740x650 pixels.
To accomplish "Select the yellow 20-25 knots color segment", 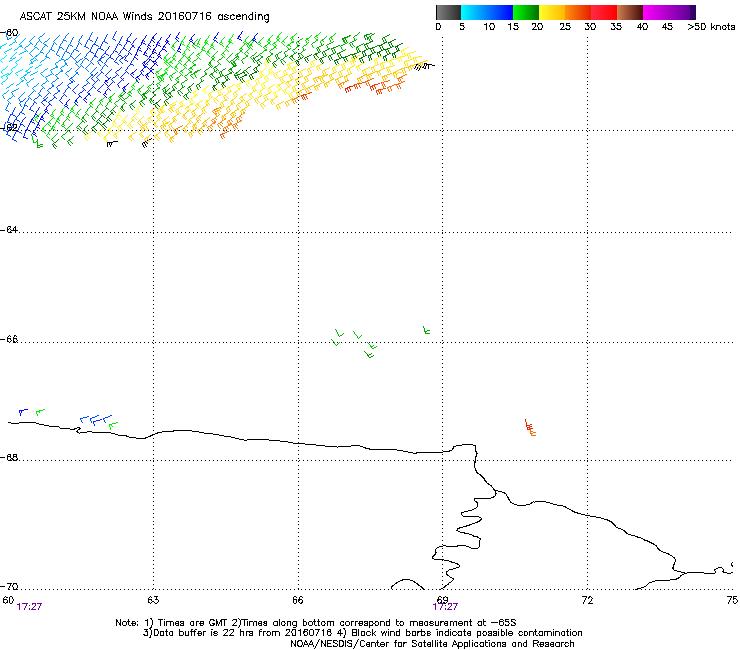I will click(x=552, y=12).
